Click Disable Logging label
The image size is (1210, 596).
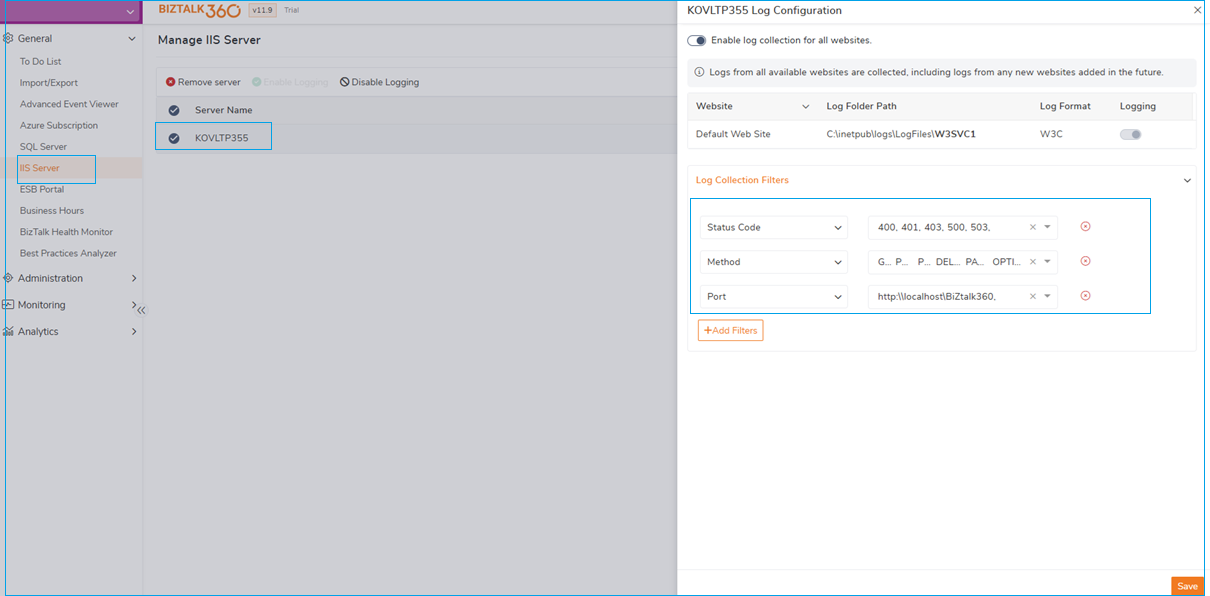[385, 82]
